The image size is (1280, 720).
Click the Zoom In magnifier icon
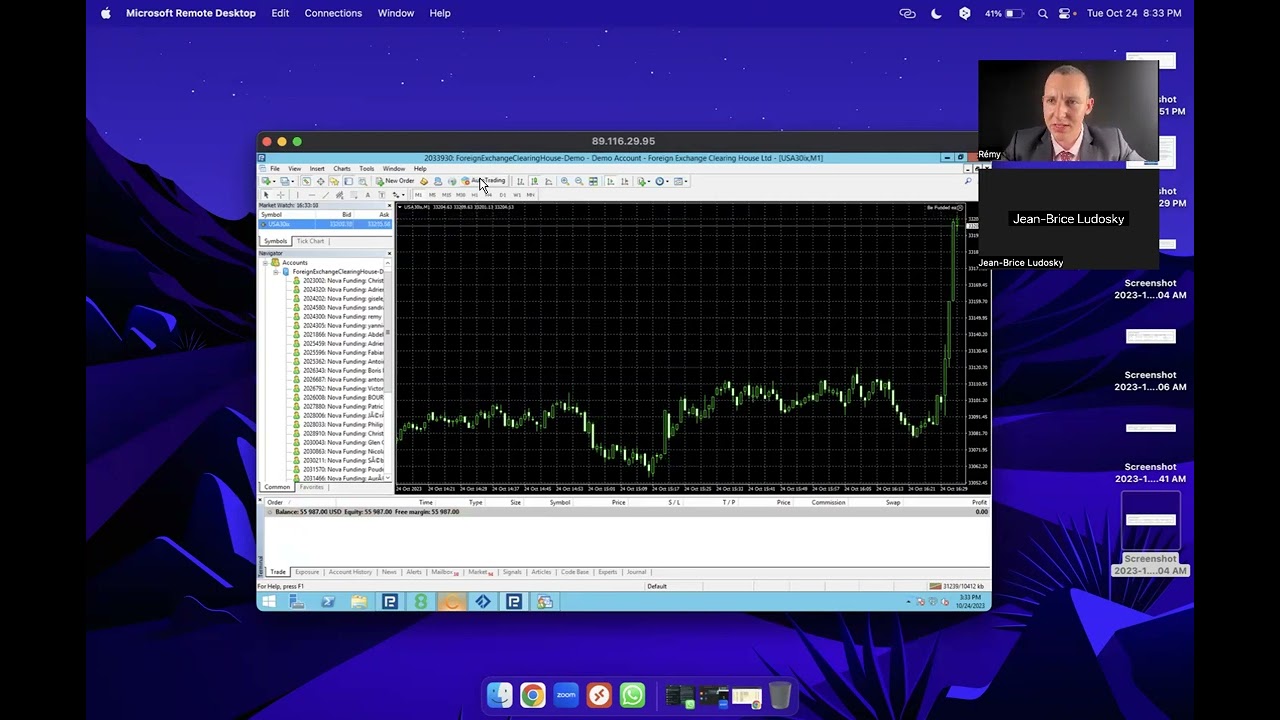coord(565,181)
